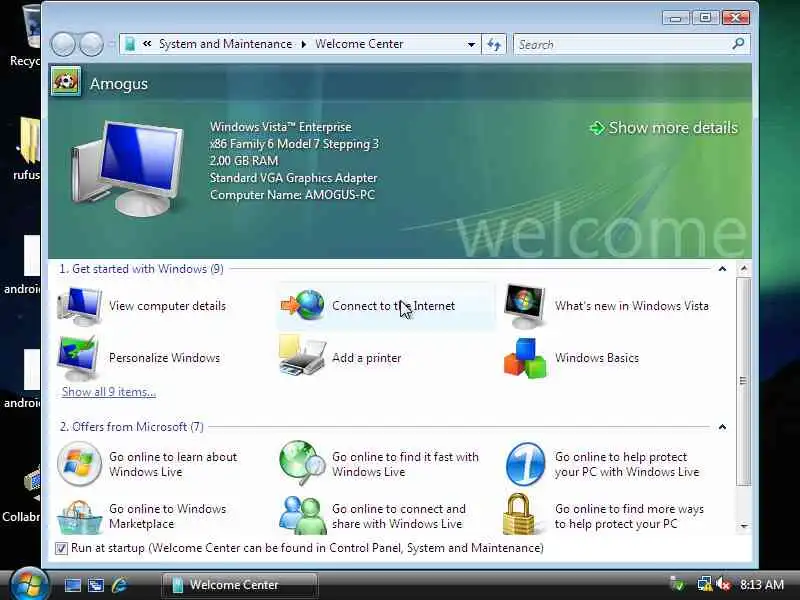The width and height of the screenshot is (800, 600).
Task: Click Show desktop in Quick Launch
Action: click(72, 585)
